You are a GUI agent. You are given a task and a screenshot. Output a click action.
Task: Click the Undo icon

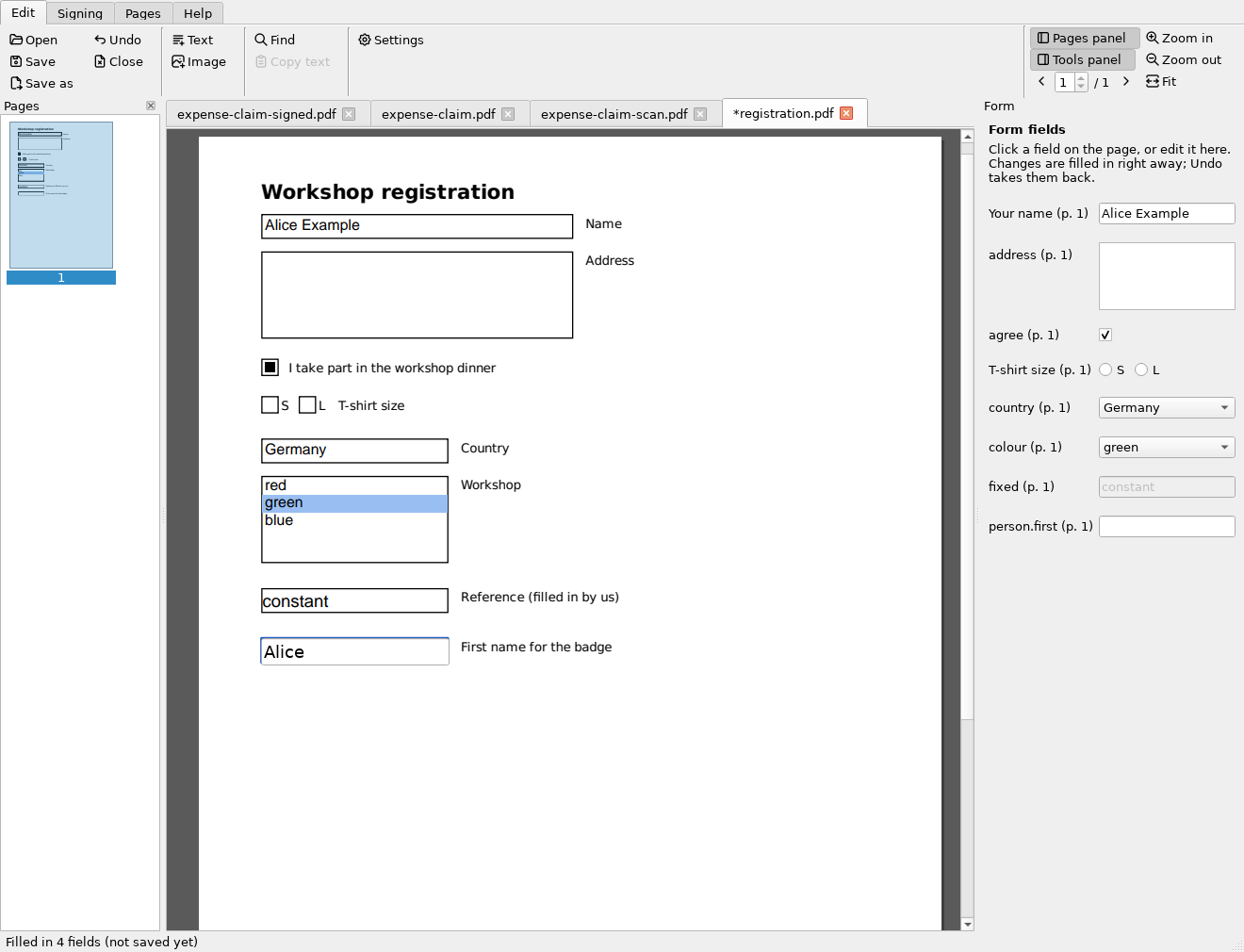[x=100, y=40]
